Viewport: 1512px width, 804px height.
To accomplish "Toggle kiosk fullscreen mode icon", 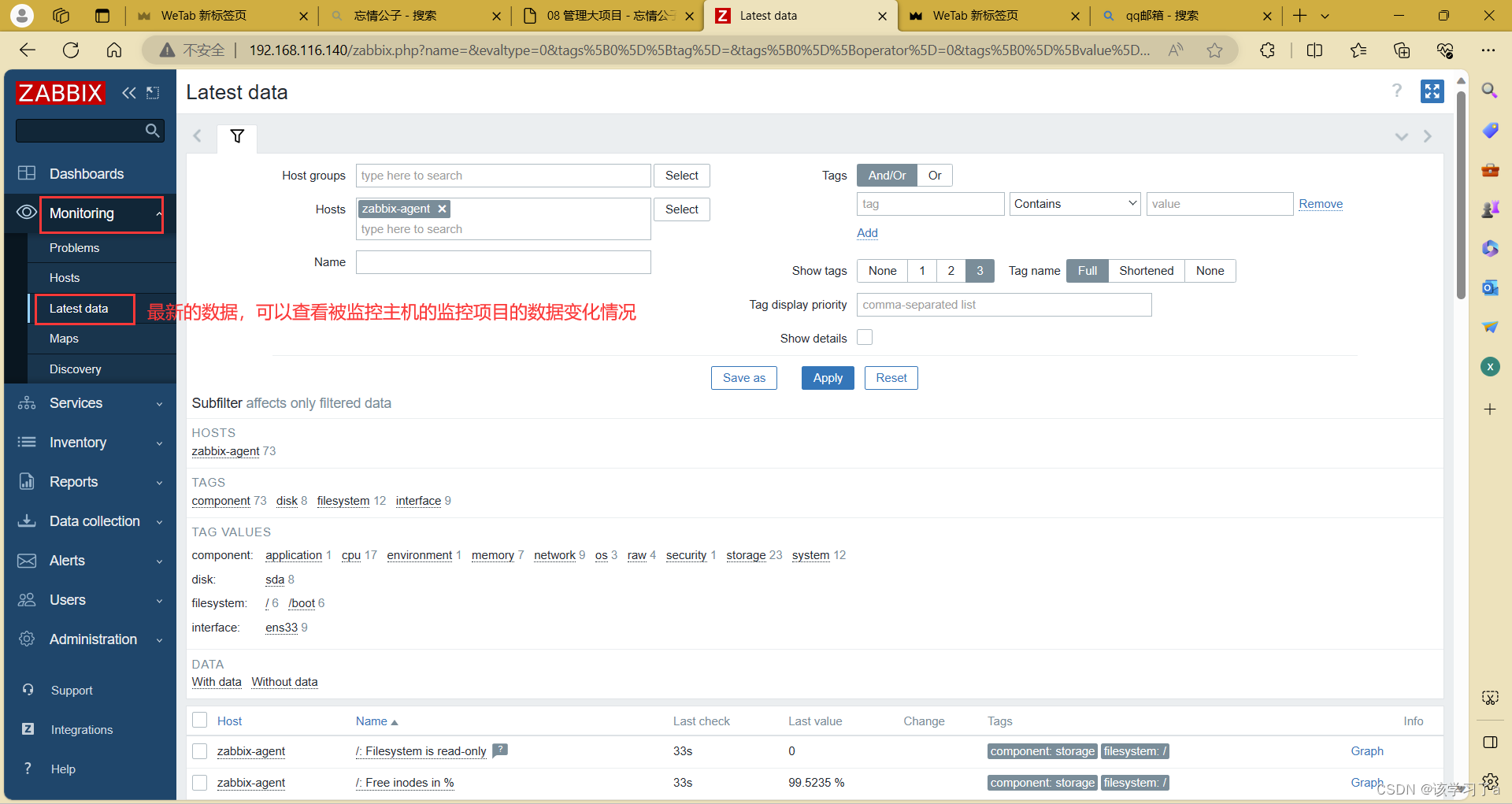I will 1432,91.
